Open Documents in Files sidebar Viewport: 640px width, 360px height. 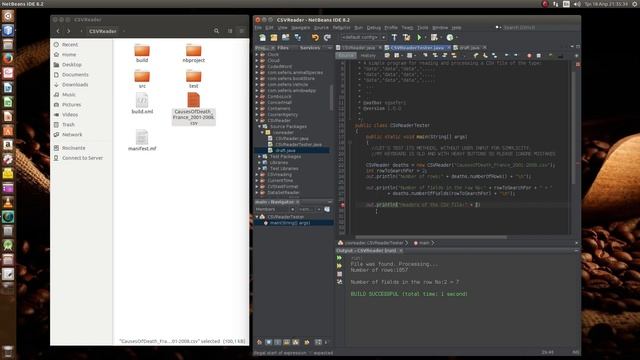click(x=75, y=75)
